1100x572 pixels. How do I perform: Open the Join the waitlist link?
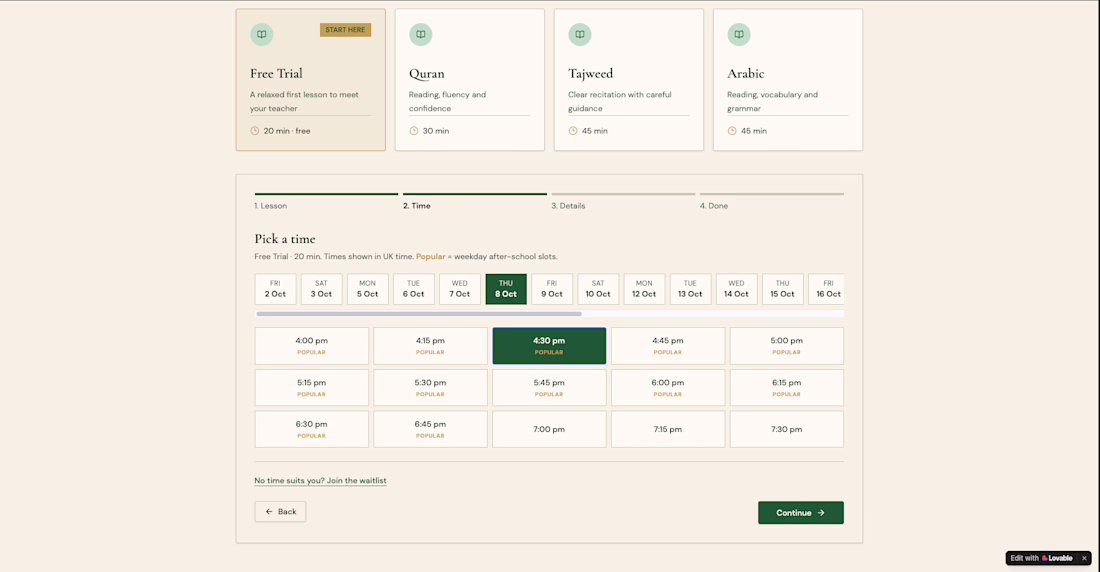[321, 481]
